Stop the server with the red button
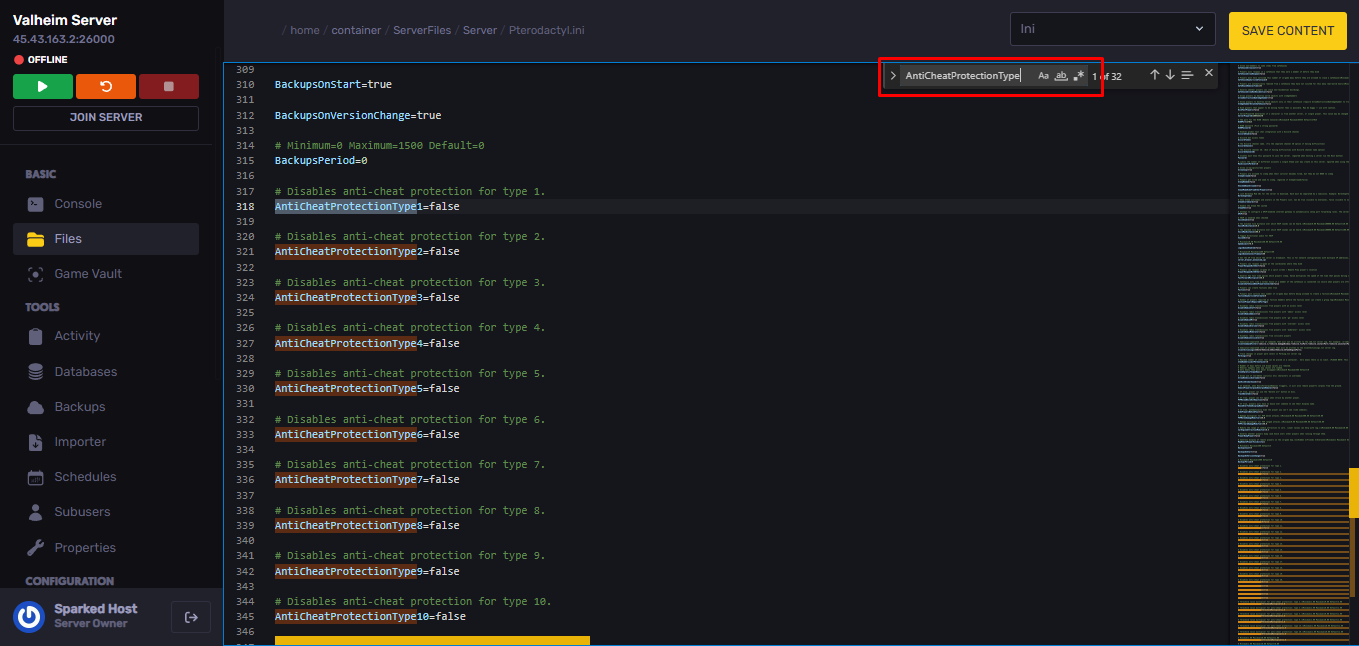 coord(169,87)
